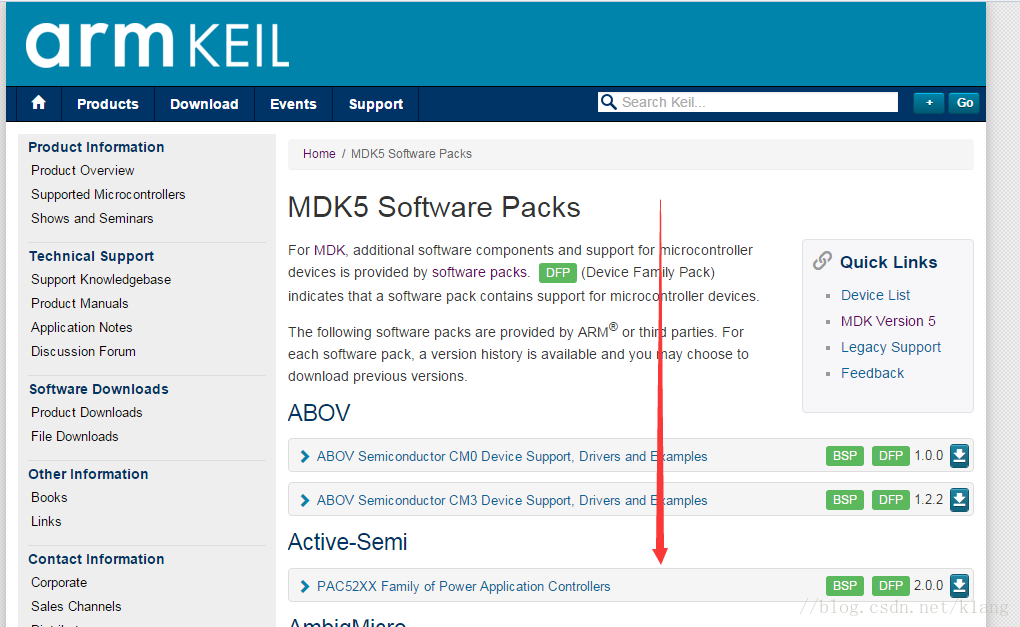Screen dimensions: 1020x627
Task: Open the Events menu
Action: pyautogui.click(x=293, y=104)
